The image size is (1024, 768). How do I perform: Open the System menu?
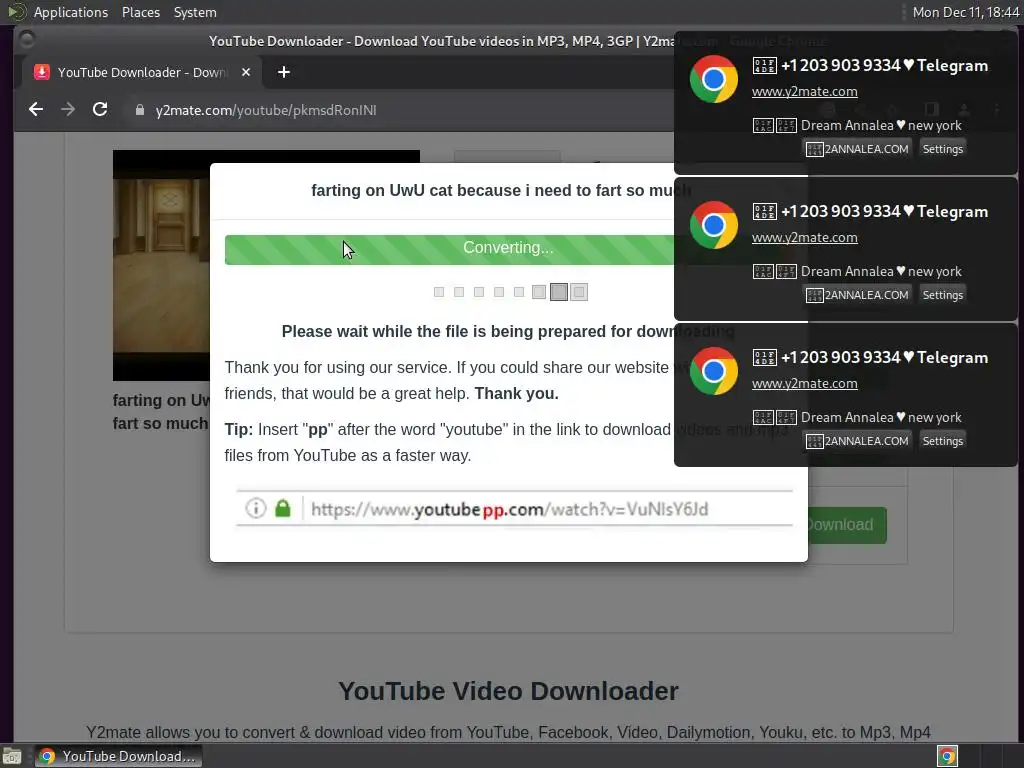(195, 12)
